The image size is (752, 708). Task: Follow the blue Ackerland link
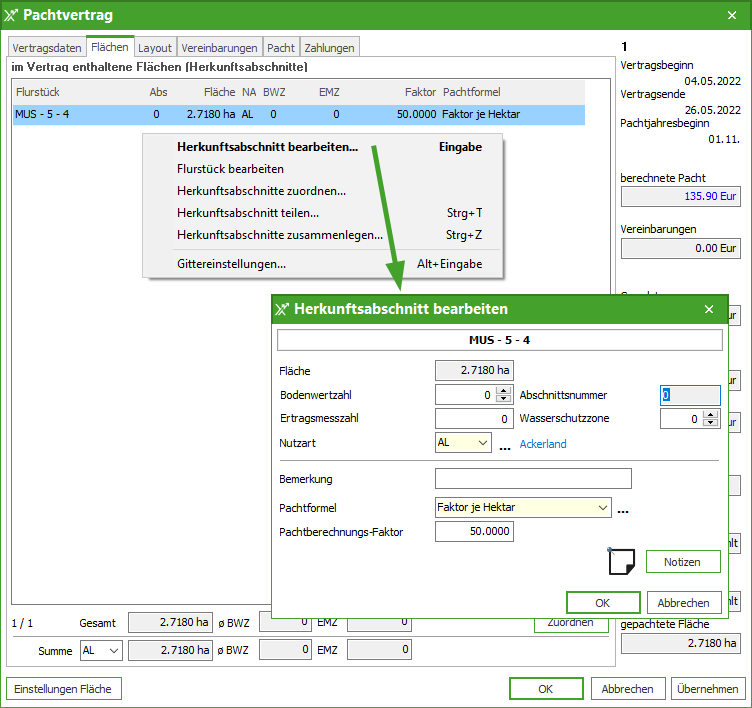pyautogui.click(x=543, y=444)
